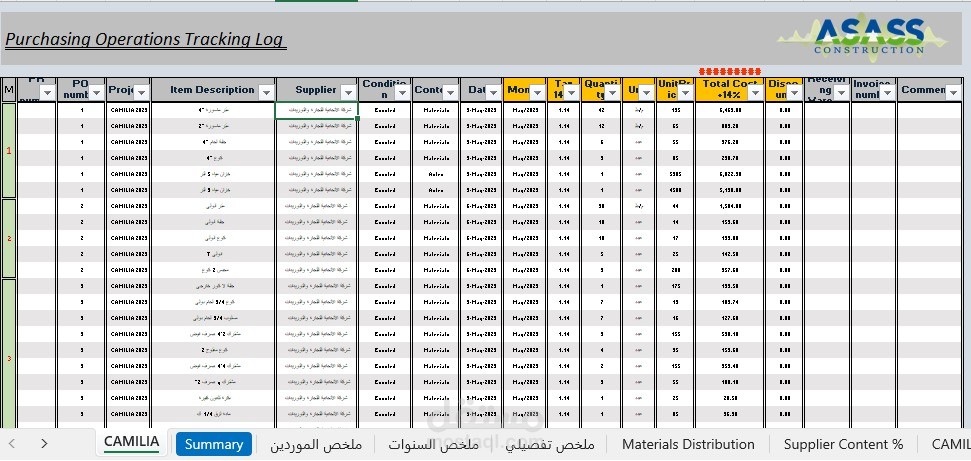
Task: Go to the previous sheet tabs with the left arrow
Action: pos(12,444)
